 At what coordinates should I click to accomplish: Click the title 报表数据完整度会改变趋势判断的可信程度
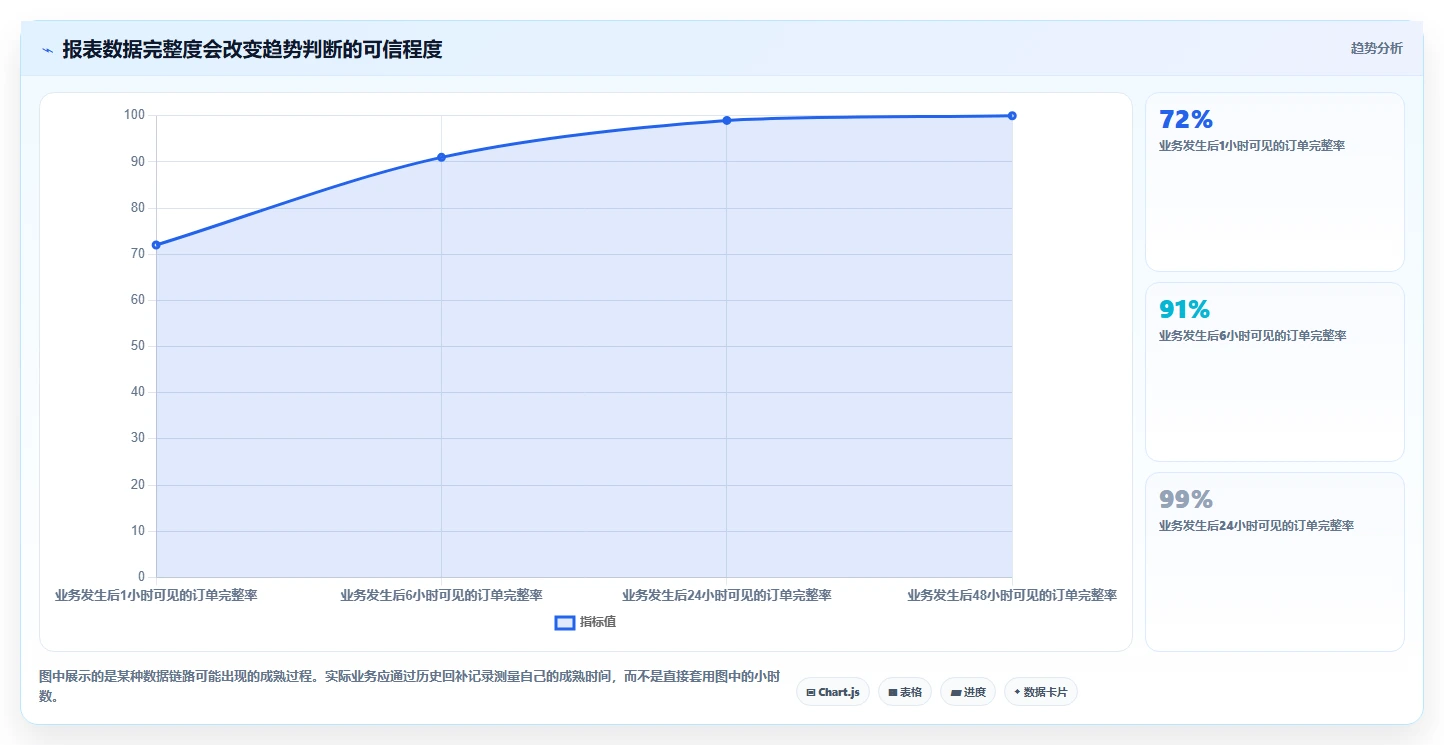[252, 49]
